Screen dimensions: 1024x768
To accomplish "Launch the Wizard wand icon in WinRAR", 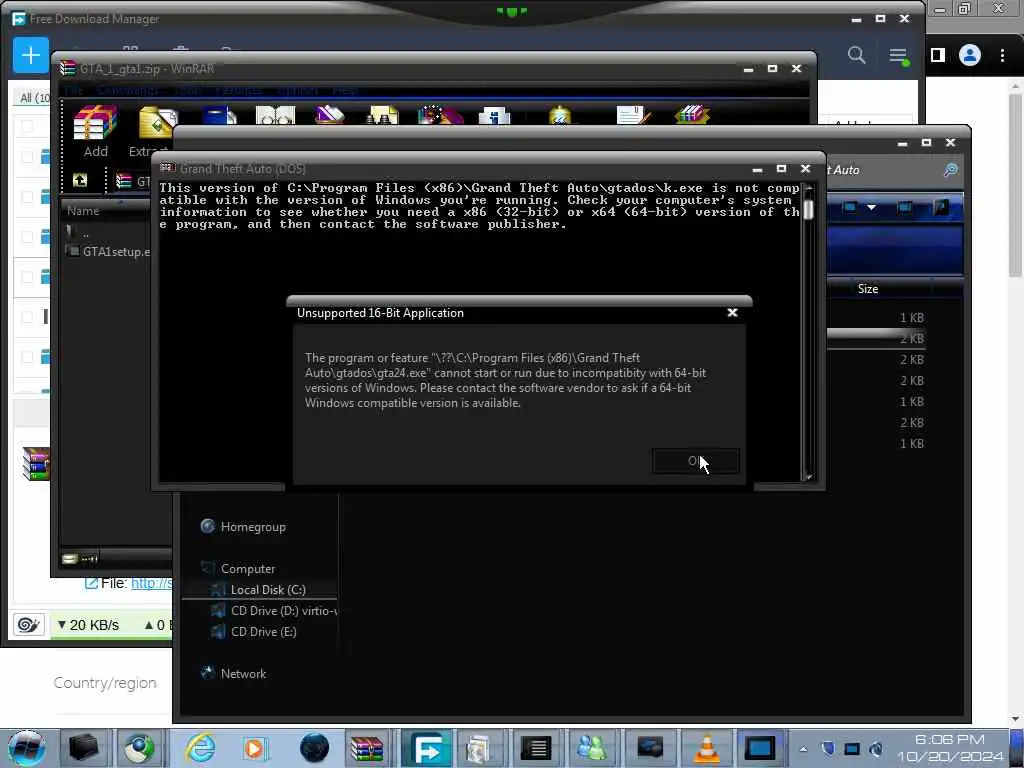I will (x=440, y=115).
